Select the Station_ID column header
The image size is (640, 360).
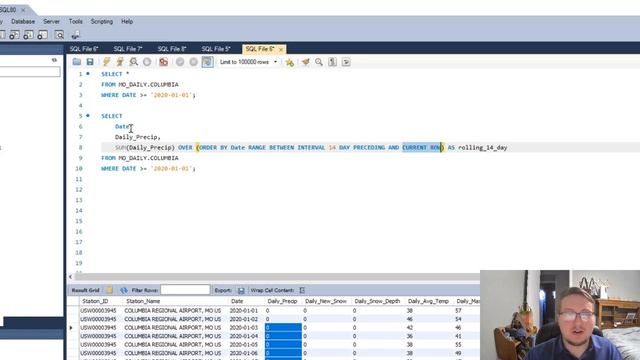coord(95,301)
